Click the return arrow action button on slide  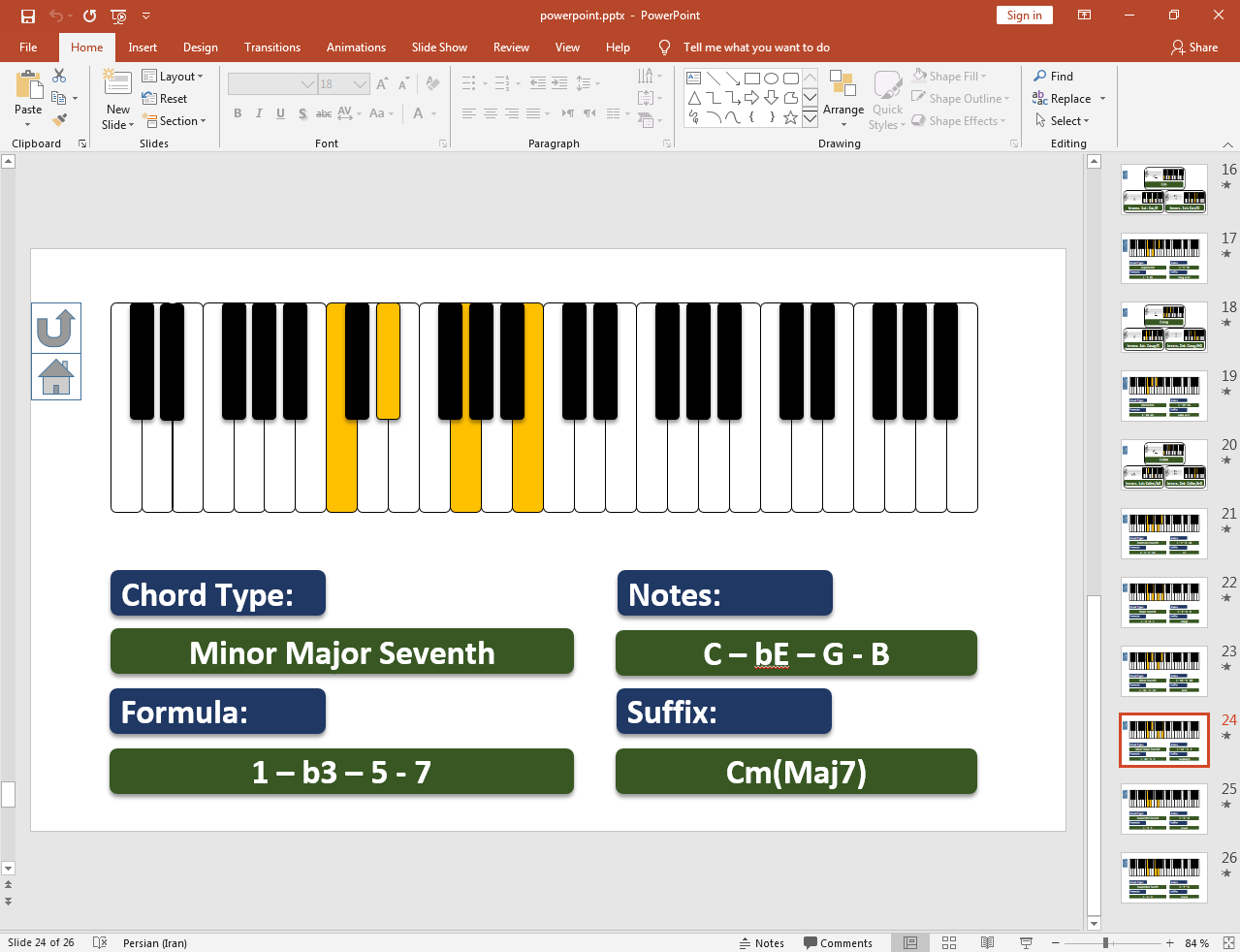[x=56, y=328]
